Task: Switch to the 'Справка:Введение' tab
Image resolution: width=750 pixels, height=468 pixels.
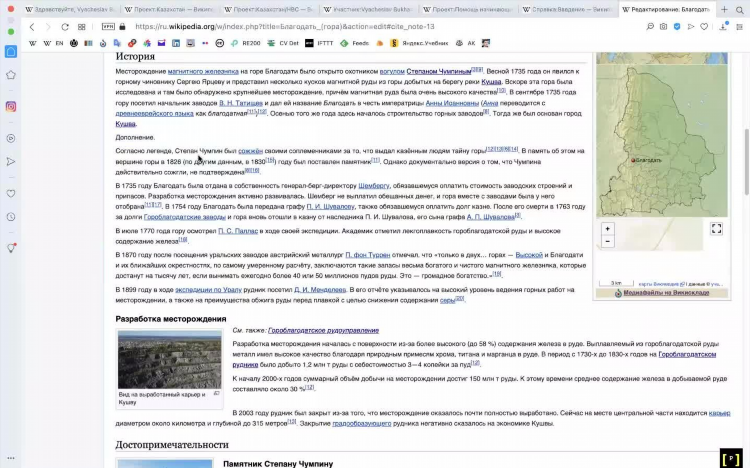Action: [567, 9]
